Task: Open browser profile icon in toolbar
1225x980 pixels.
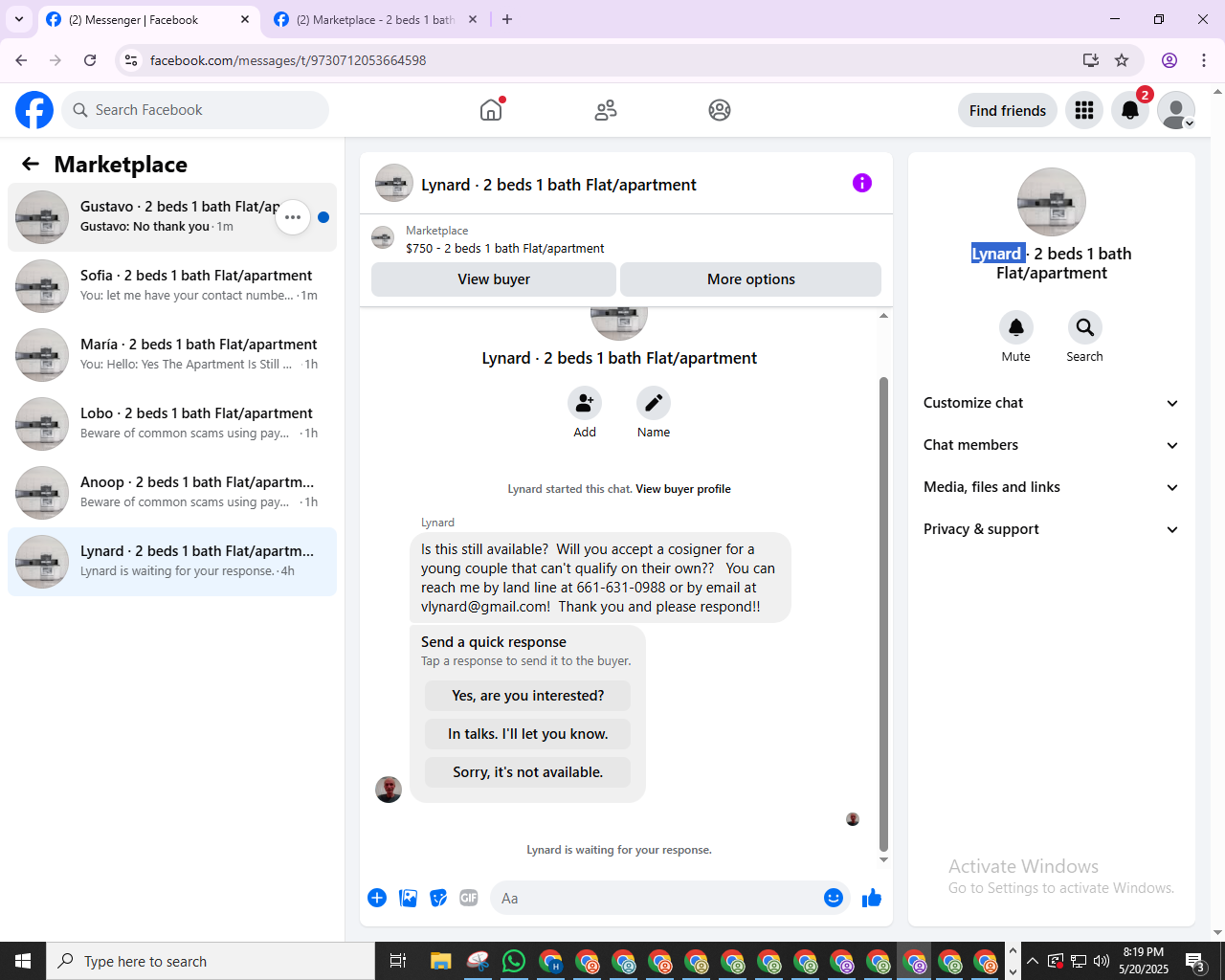Action: (x=1169, y=60)
